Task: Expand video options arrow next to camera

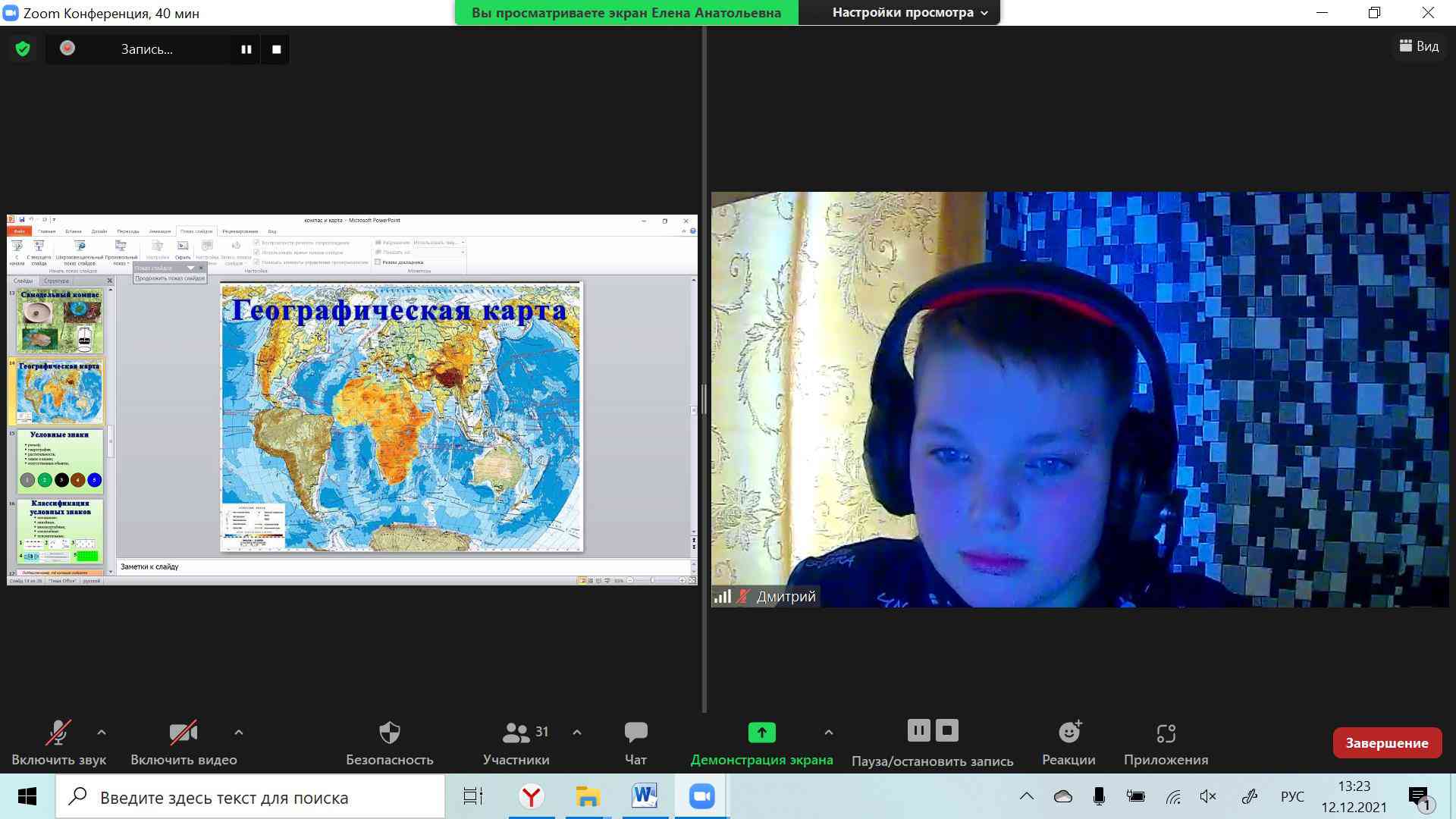Action: tap(238, 733)
